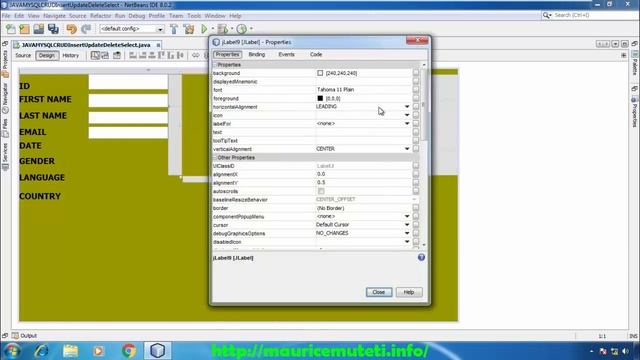This screenshot has width=640, height=360.
Task: Open the disabledIcon dropdown
Action: (x=407, y=242)
